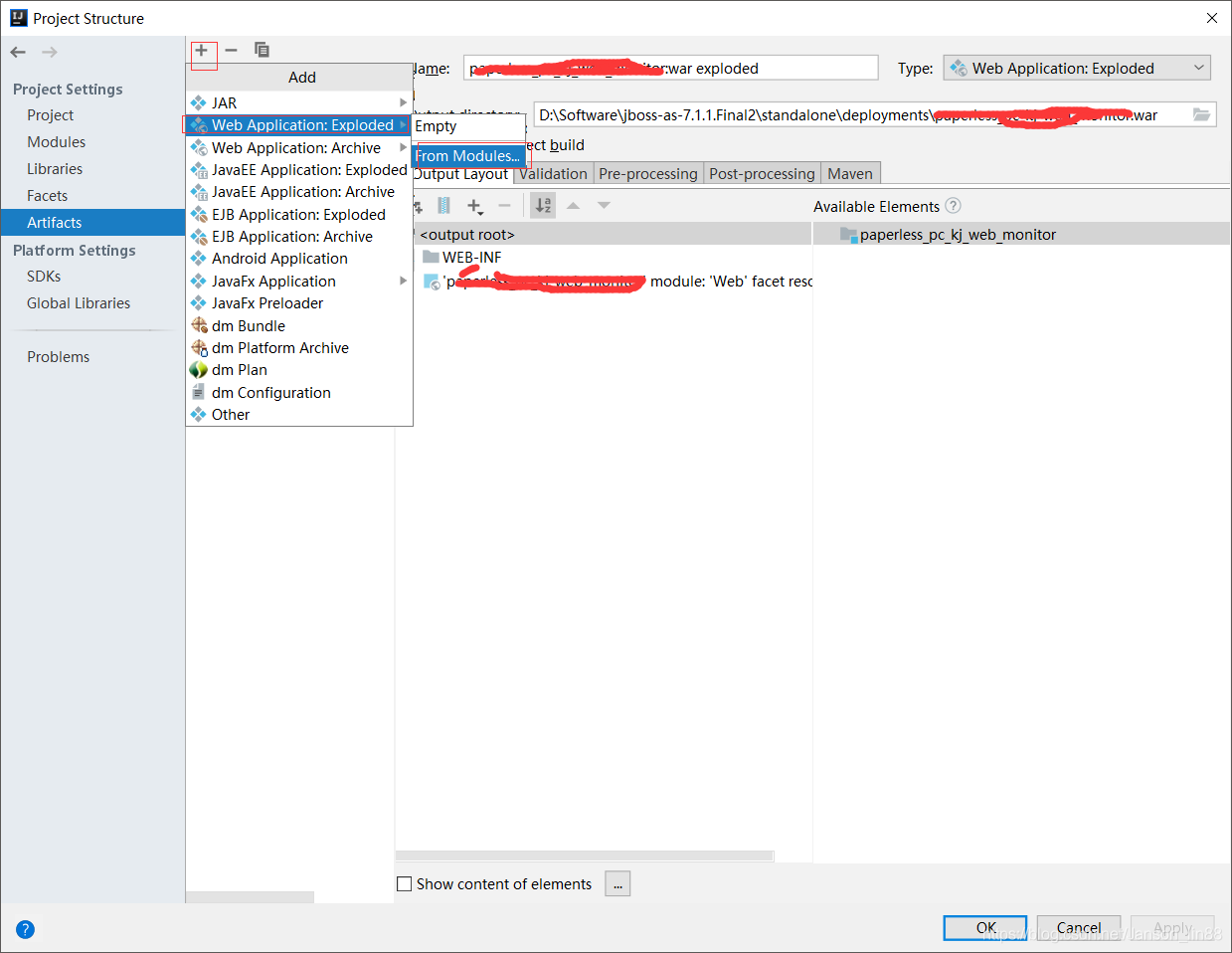Click the remove element icon in layout toolbar
The width and height of the screenshot is (1232, 953).
pyautogui.click(x=504, y=206)
